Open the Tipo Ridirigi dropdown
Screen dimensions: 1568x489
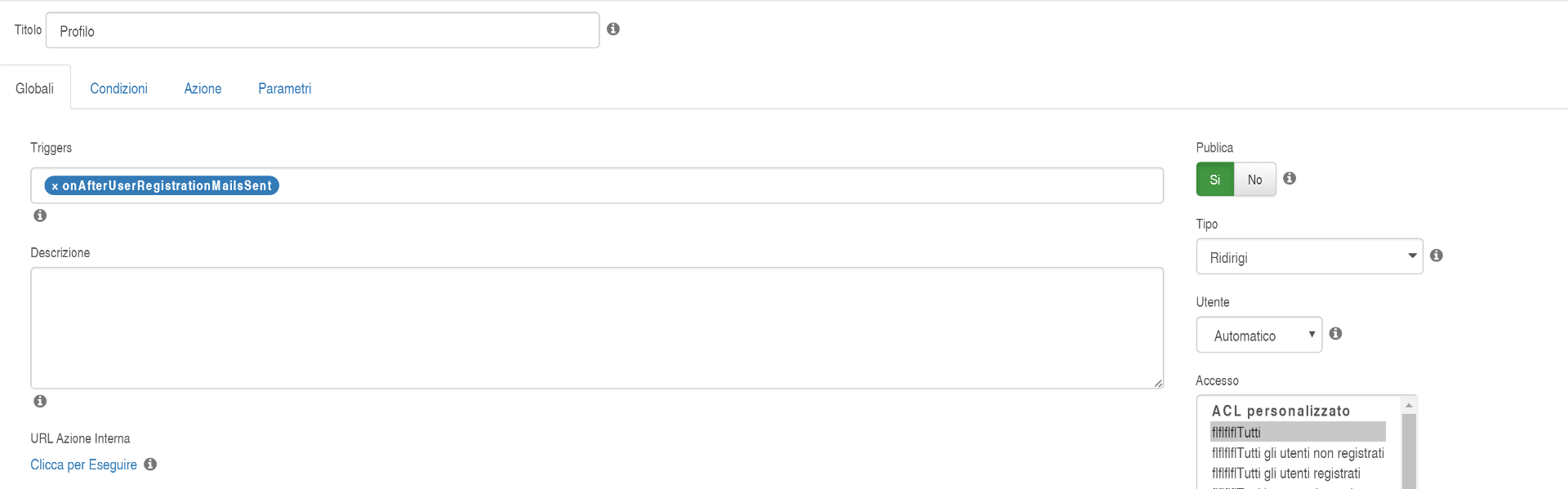point(1310,256)
